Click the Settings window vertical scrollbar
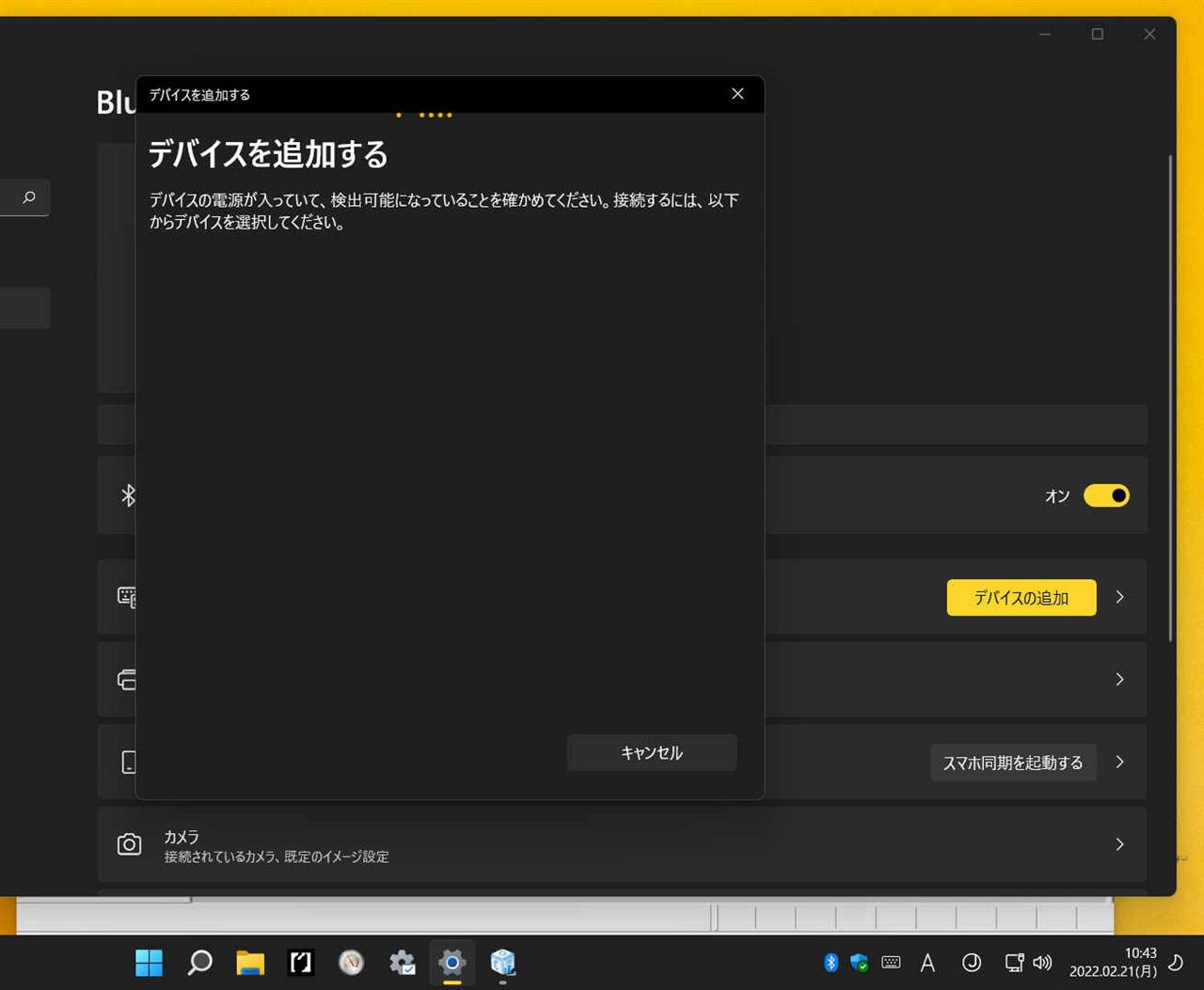The width and height of the screenshot is (1204, 990). click(1170, 399)
